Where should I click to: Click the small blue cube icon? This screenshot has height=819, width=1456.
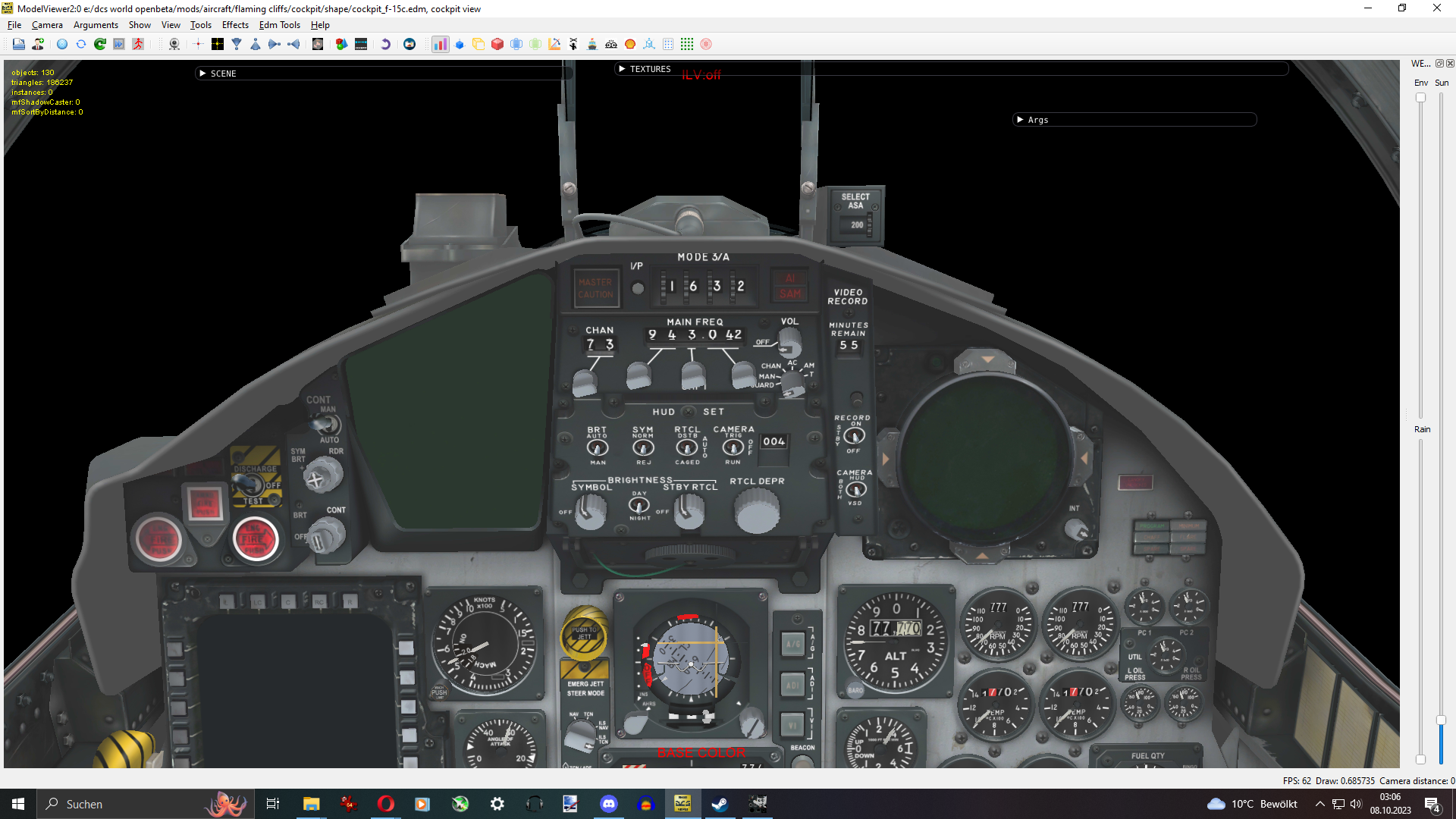click(460, 44)
